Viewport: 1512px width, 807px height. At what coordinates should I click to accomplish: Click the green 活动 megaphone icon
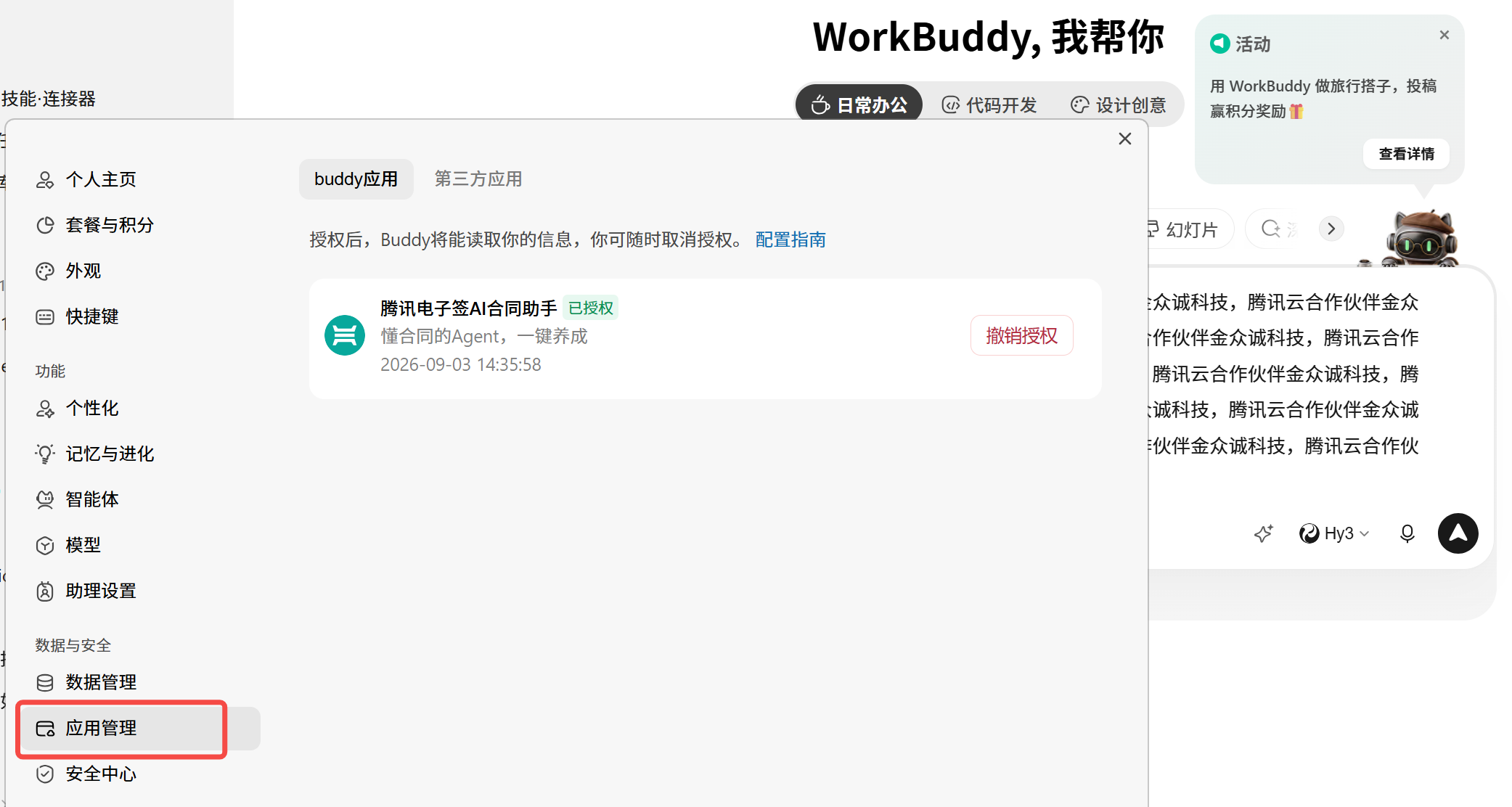[x=1220, y=44]
